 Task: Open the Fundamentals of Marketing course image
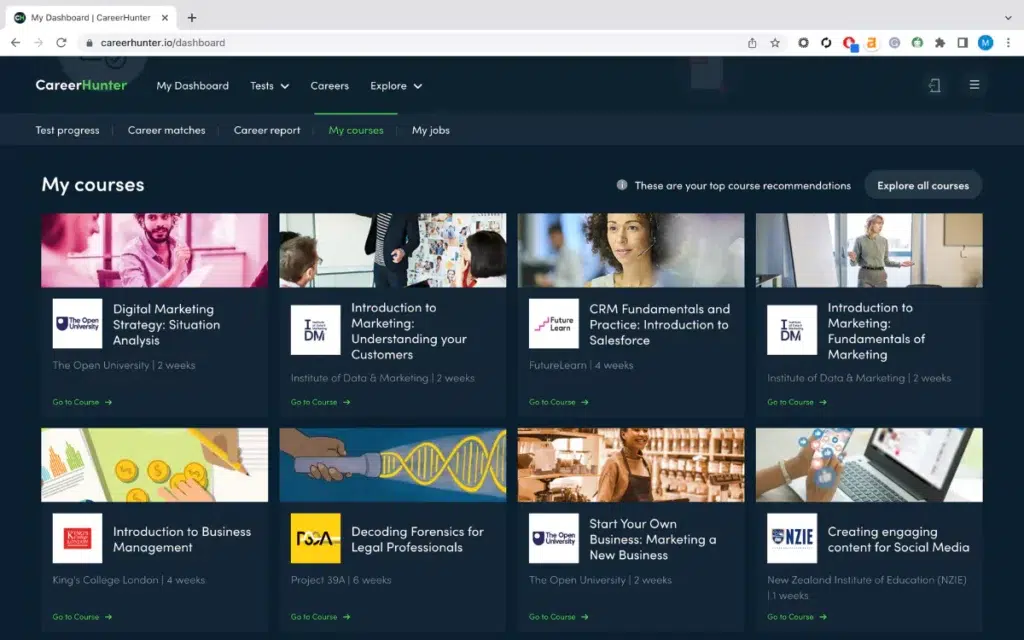[x=869, y=250]
